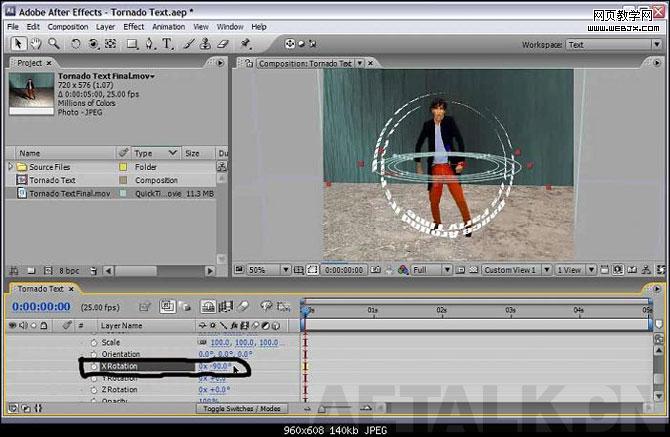Click the Source Files yellow label swatch

[x=123, y=167]
